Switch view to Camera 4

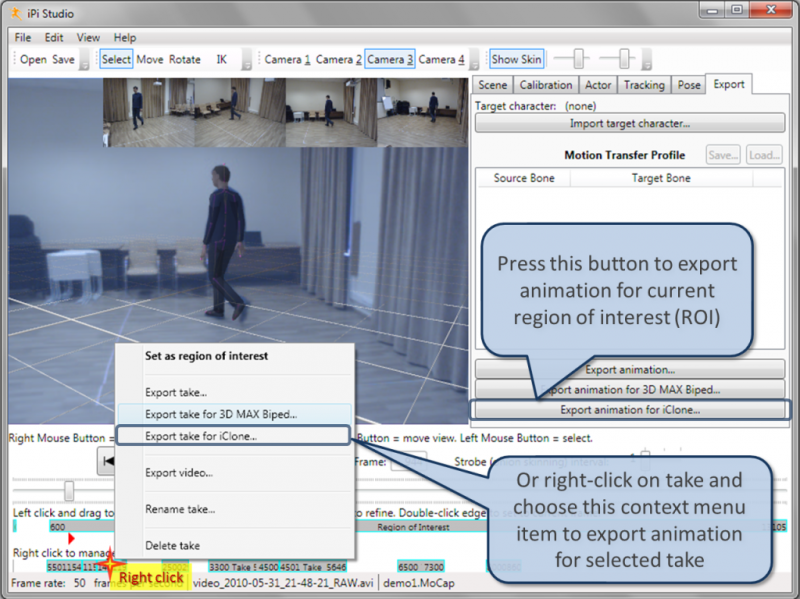[441, 59]
